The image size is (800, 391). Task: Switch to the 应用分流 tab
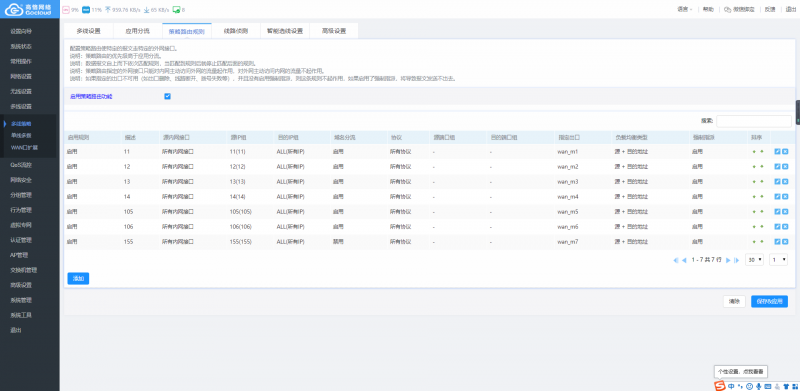point(138,31)
